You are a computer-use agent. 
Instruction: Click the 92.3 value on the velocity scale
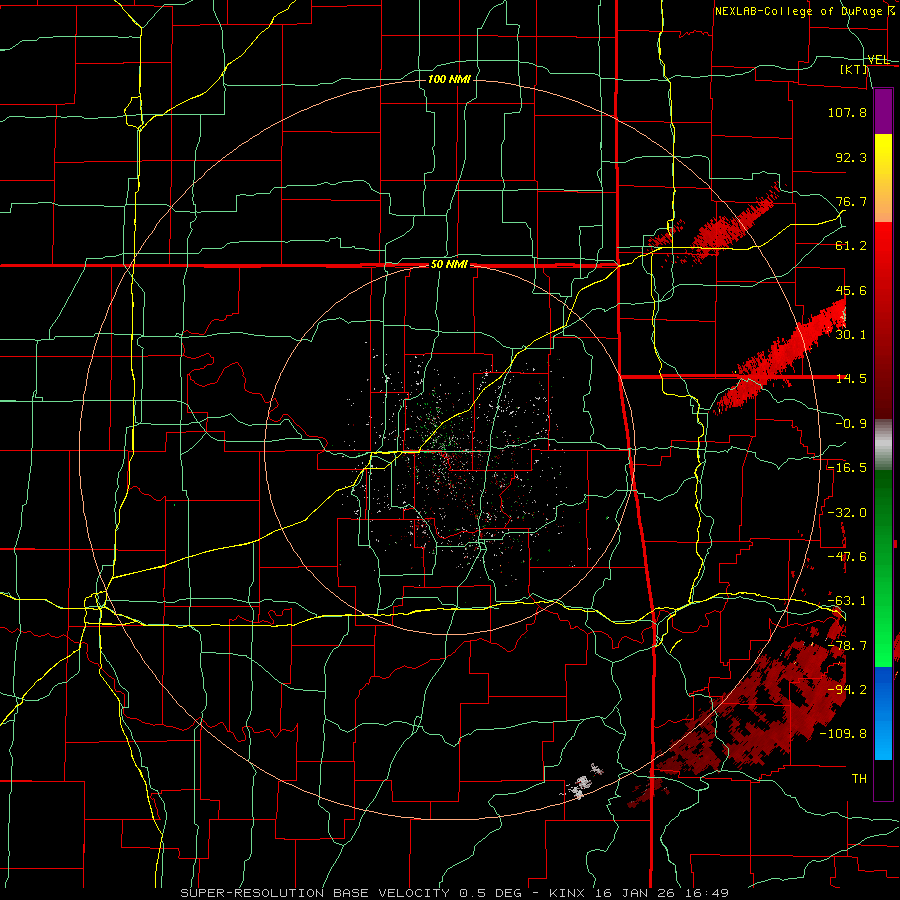[851, 157]
